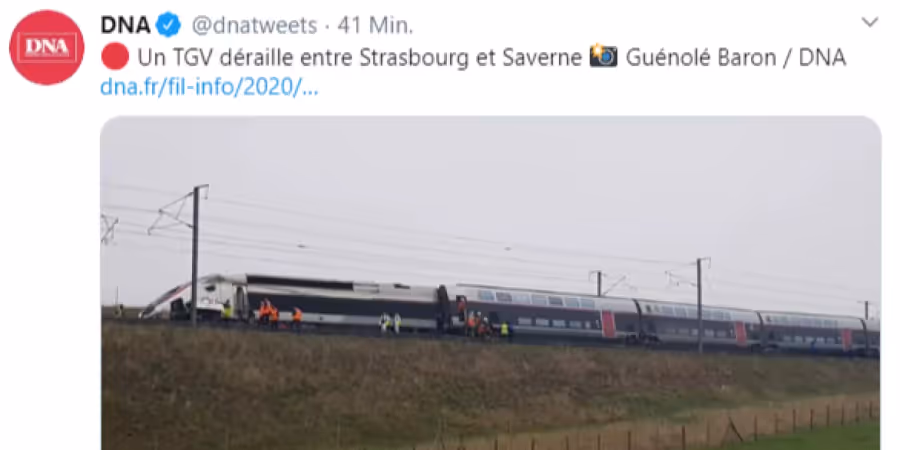Screen dimensions: 900x450
Task: Click the DNA account name
Action: (126, 25)
